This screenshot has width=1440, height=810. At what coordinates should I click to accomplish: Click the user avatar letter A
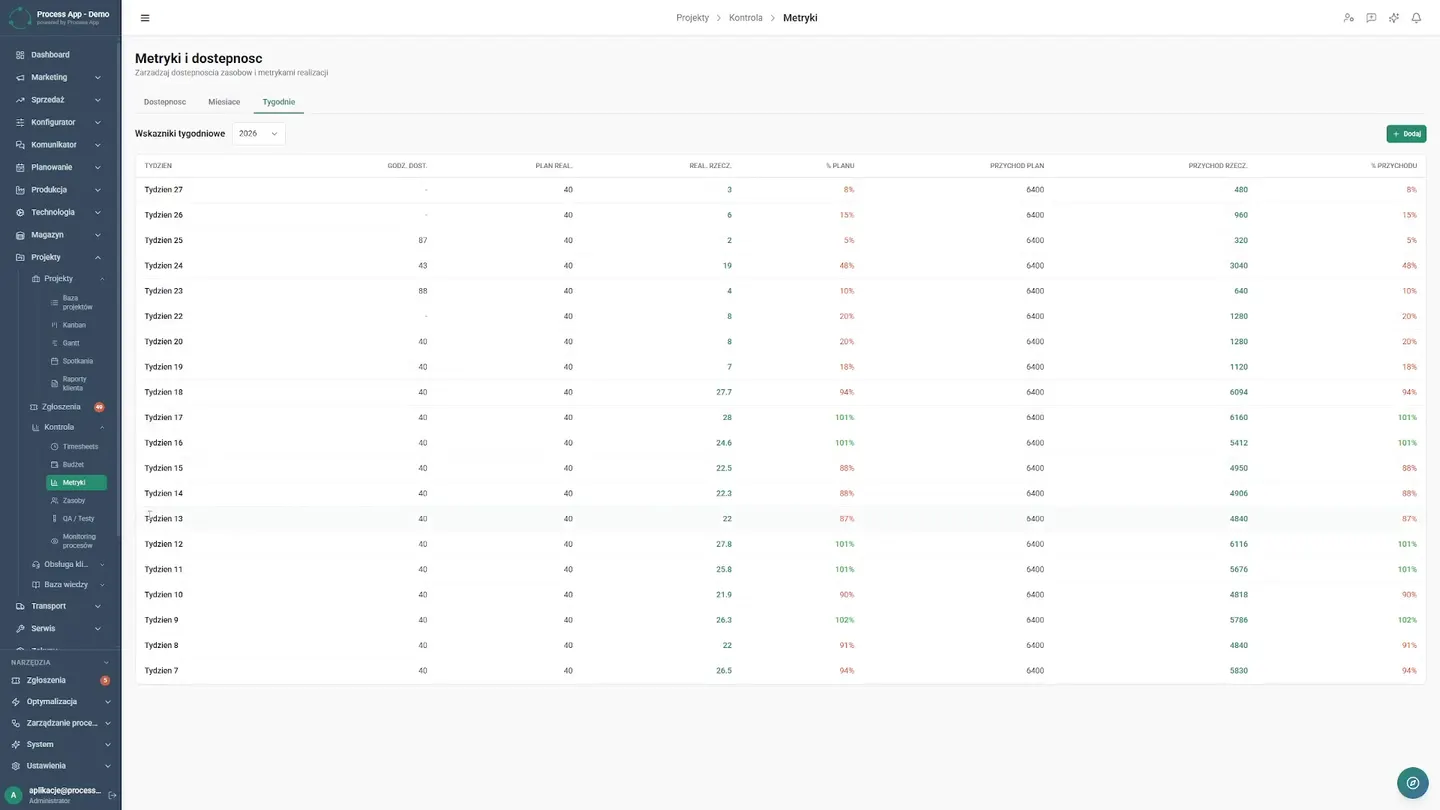(14, 795)
